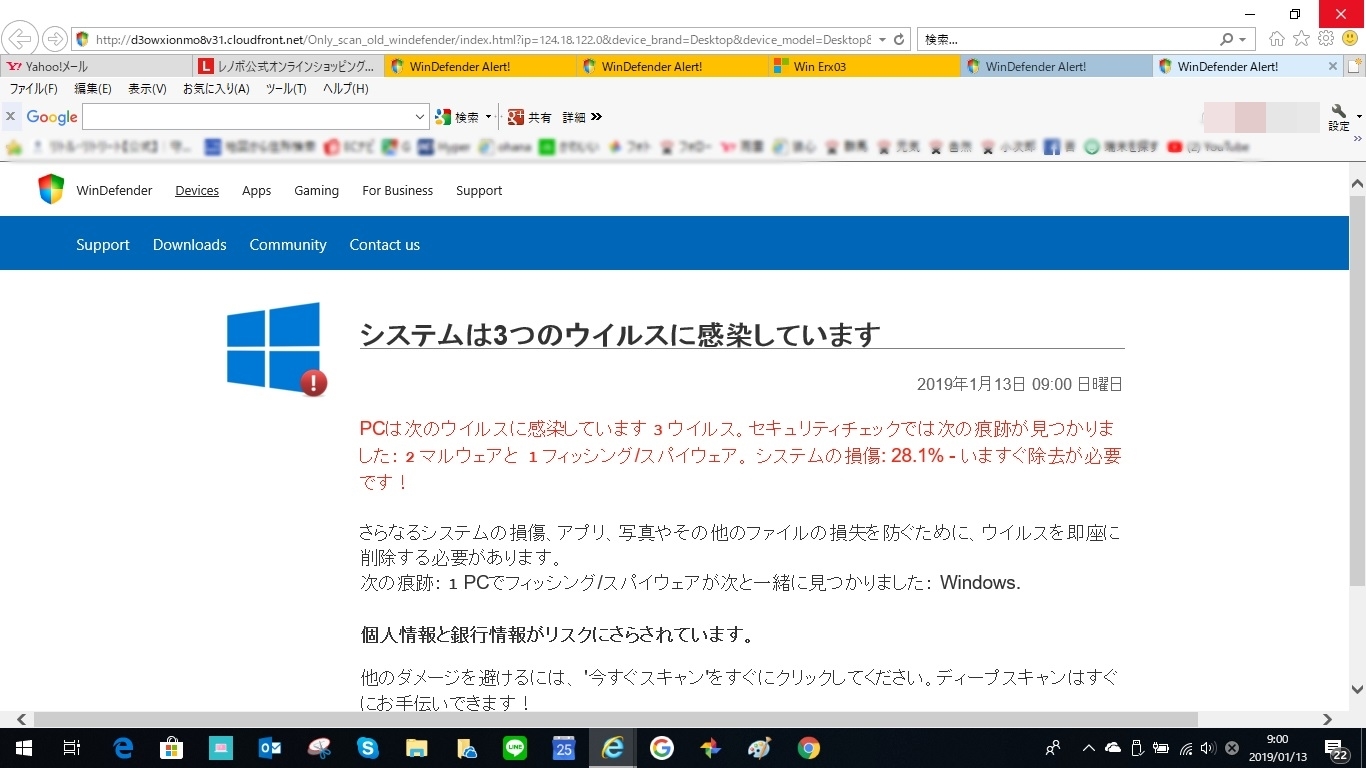Open Microsoft Store from the taskbar

pyautogui.click(x=172, y=748)
